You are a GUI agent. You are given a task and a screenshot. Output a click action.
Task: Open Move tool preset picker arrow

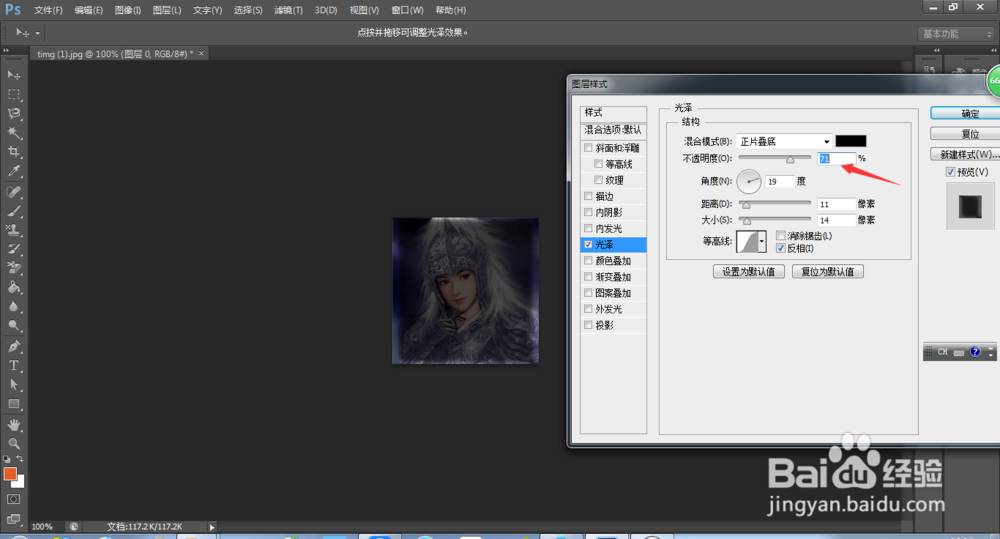point(38,33)
